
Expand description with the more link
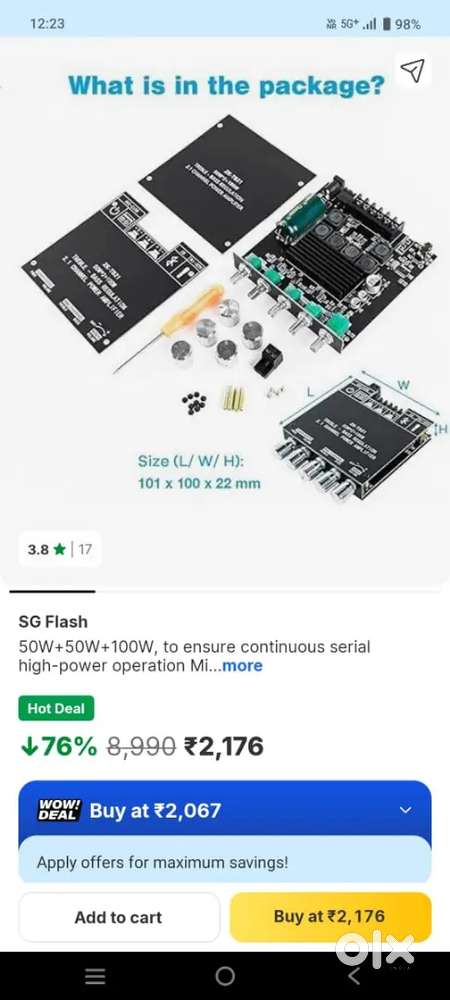coord(242,666)
